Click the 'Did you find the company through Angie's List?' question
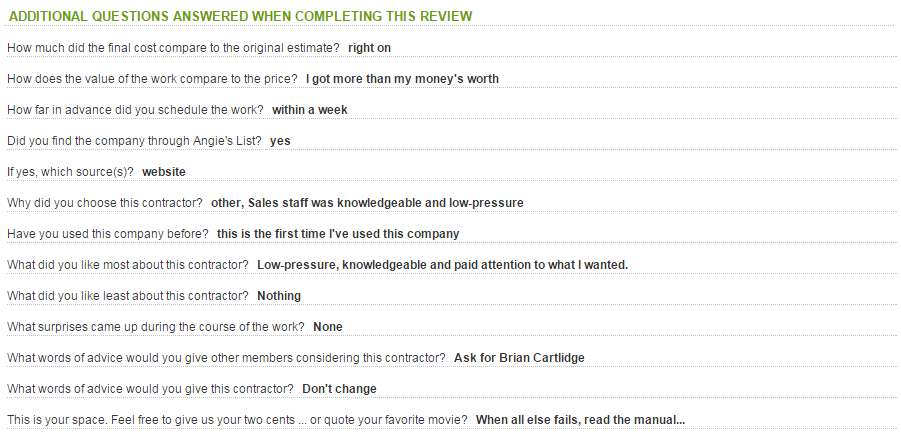Screen dimensions: 901x440 click(134, 141)
